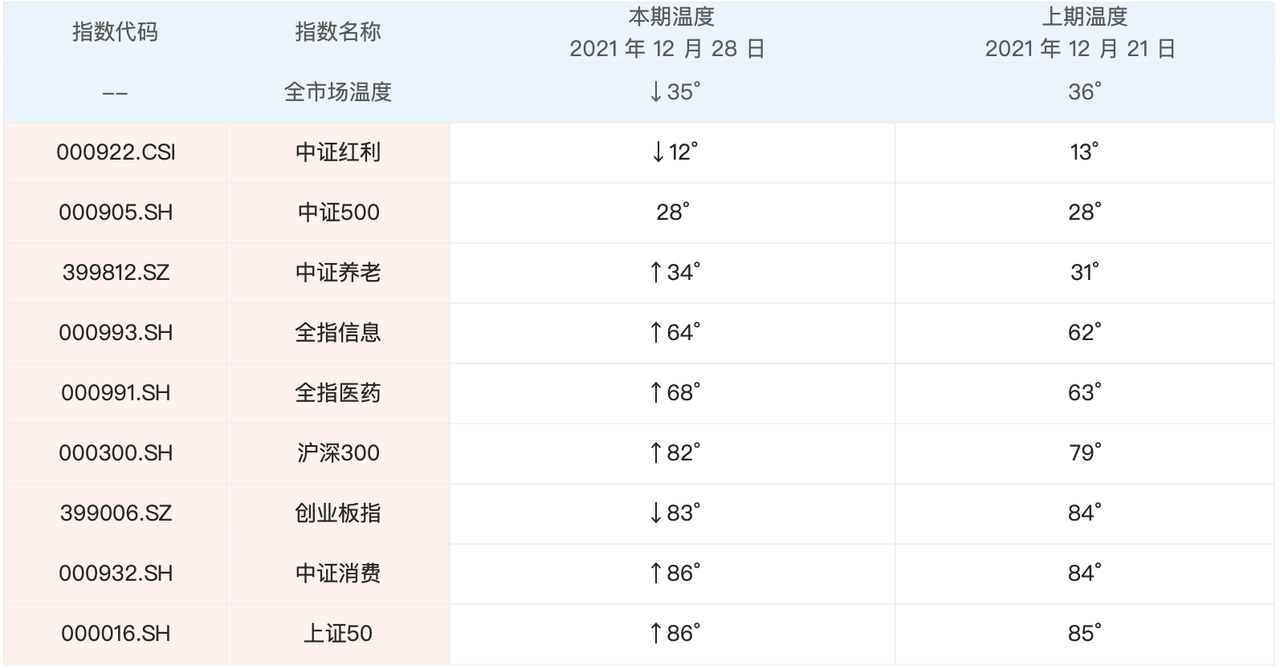
Task: Click the down arrow beside 创业板指 83°
Action: (x=656, y=513)
